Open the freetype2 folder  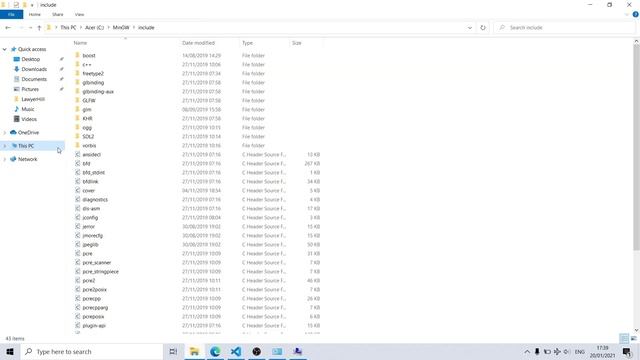[93, 73]
